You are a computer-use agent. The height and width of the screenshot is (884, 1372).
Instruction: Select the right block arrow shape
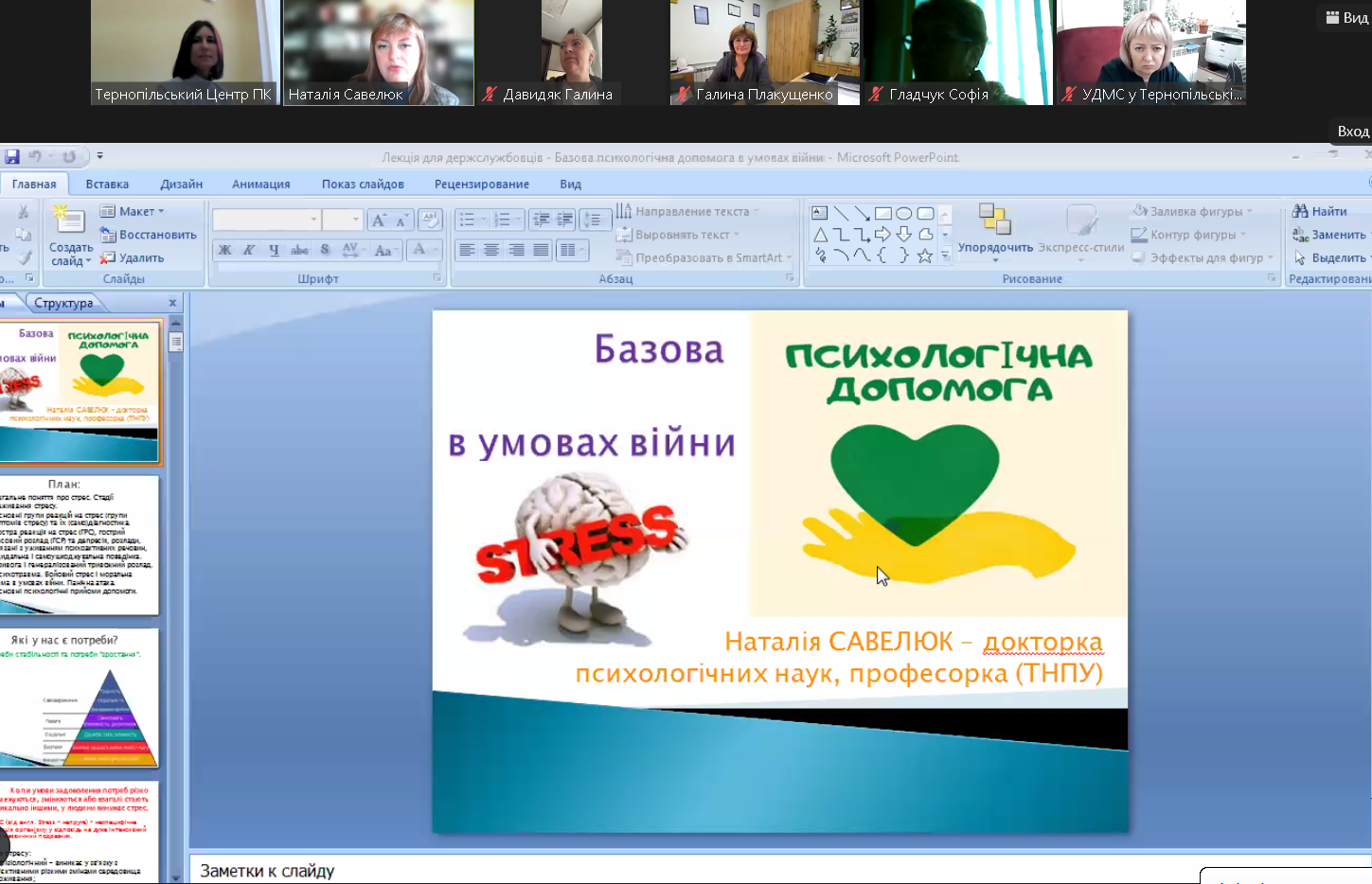(882, 234)
